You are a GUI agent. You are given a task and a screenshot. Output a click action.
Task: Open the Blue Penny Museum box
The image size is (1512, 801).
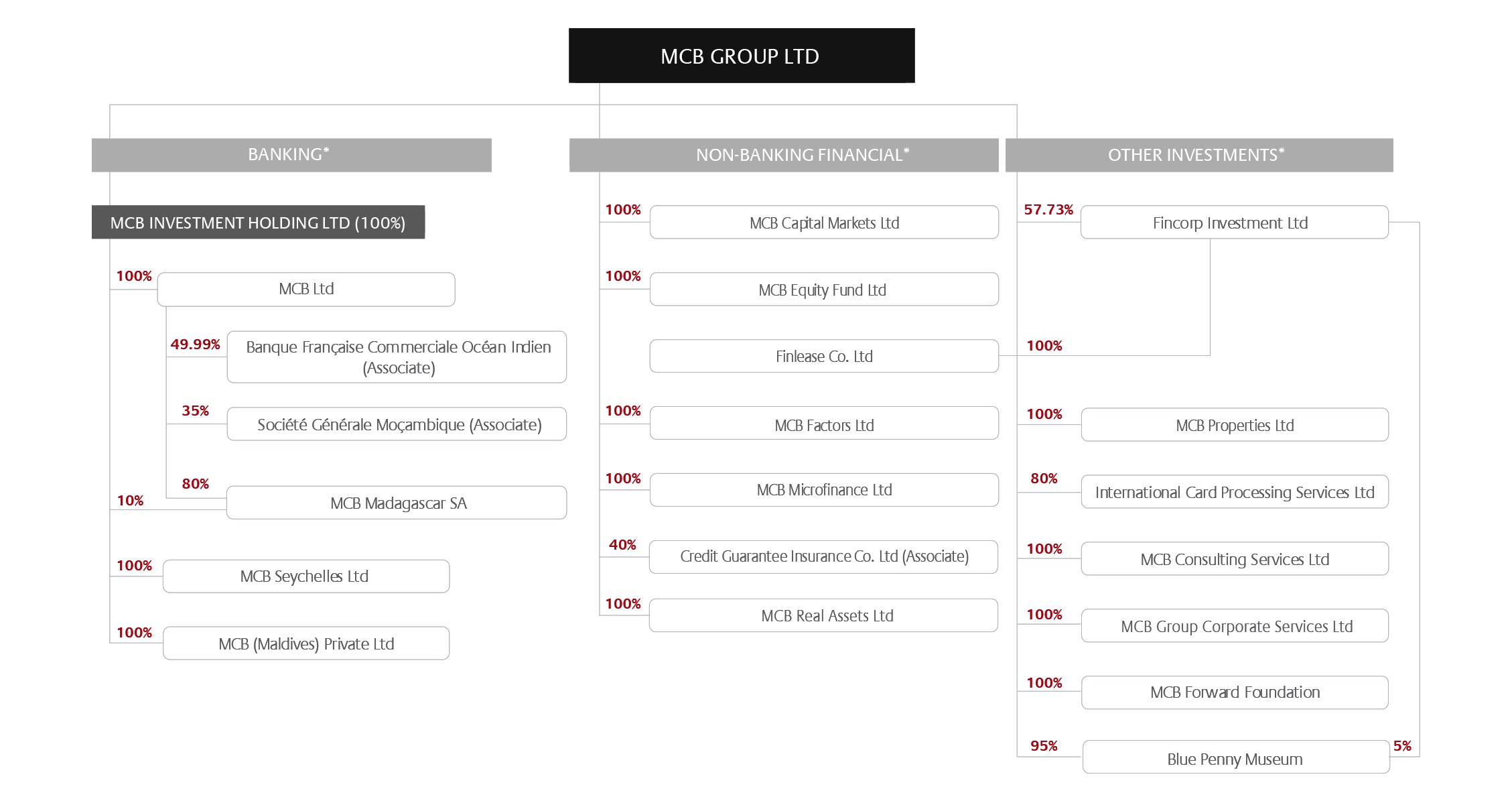point(1235,758)
